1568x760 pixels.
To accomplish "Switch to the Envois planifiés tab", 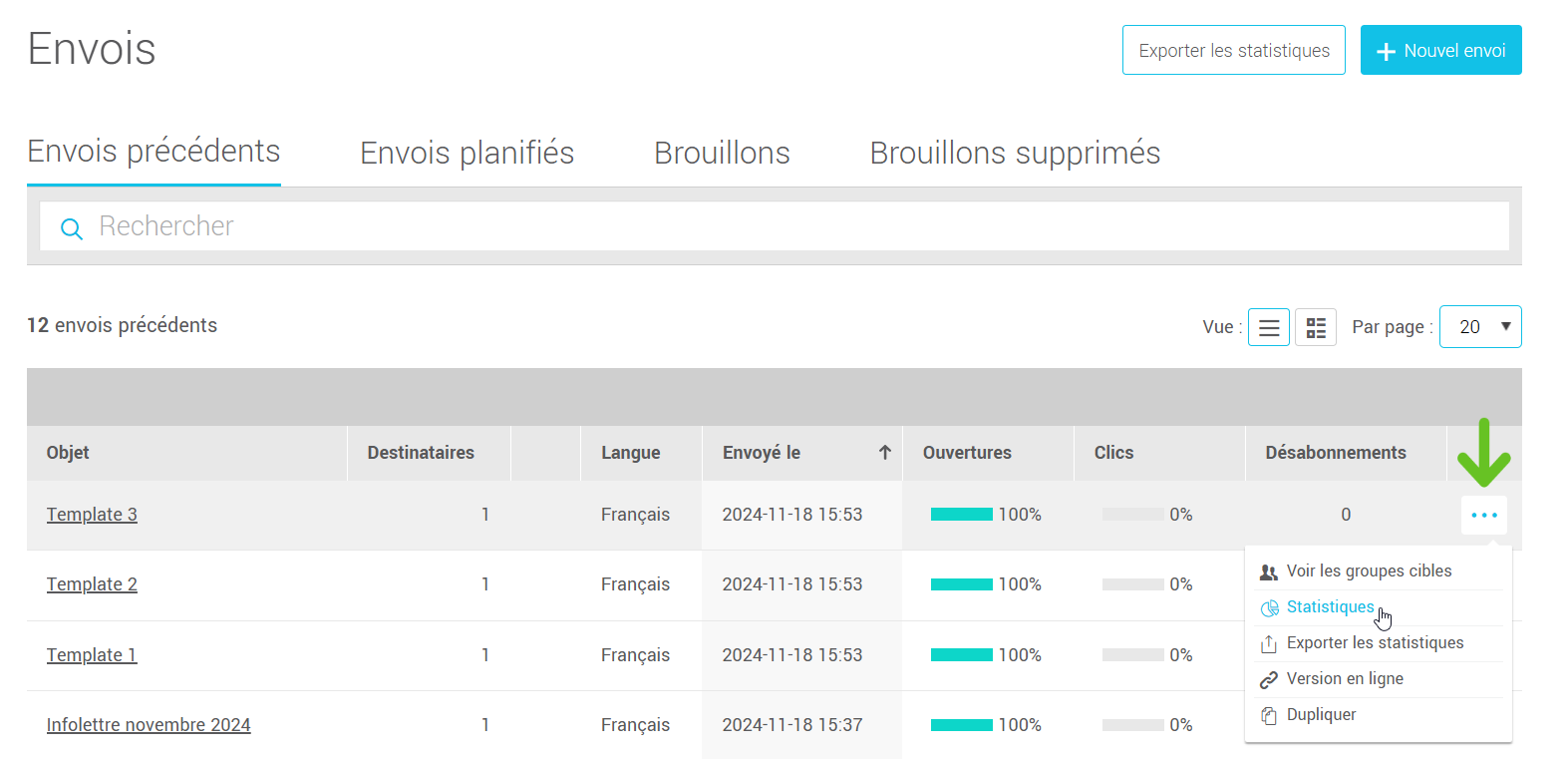I will tap(467, 153).
